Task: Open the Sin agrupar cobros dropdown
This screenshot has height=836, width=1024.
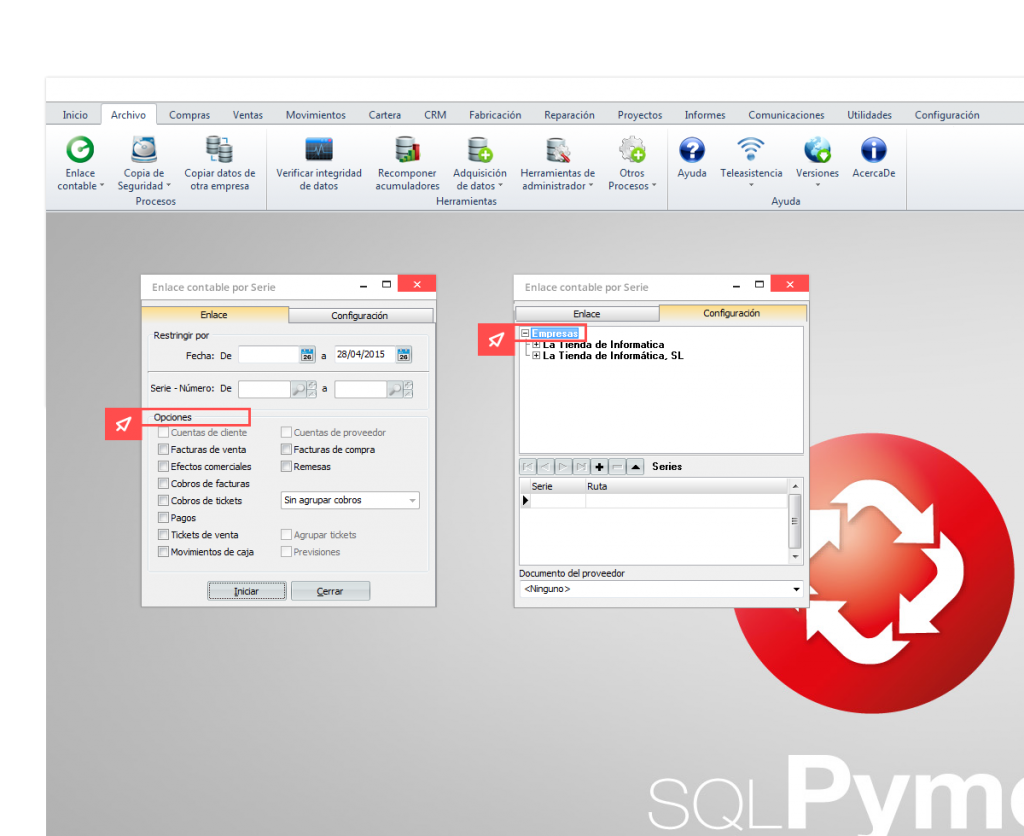Action: [x=350, y=500]
